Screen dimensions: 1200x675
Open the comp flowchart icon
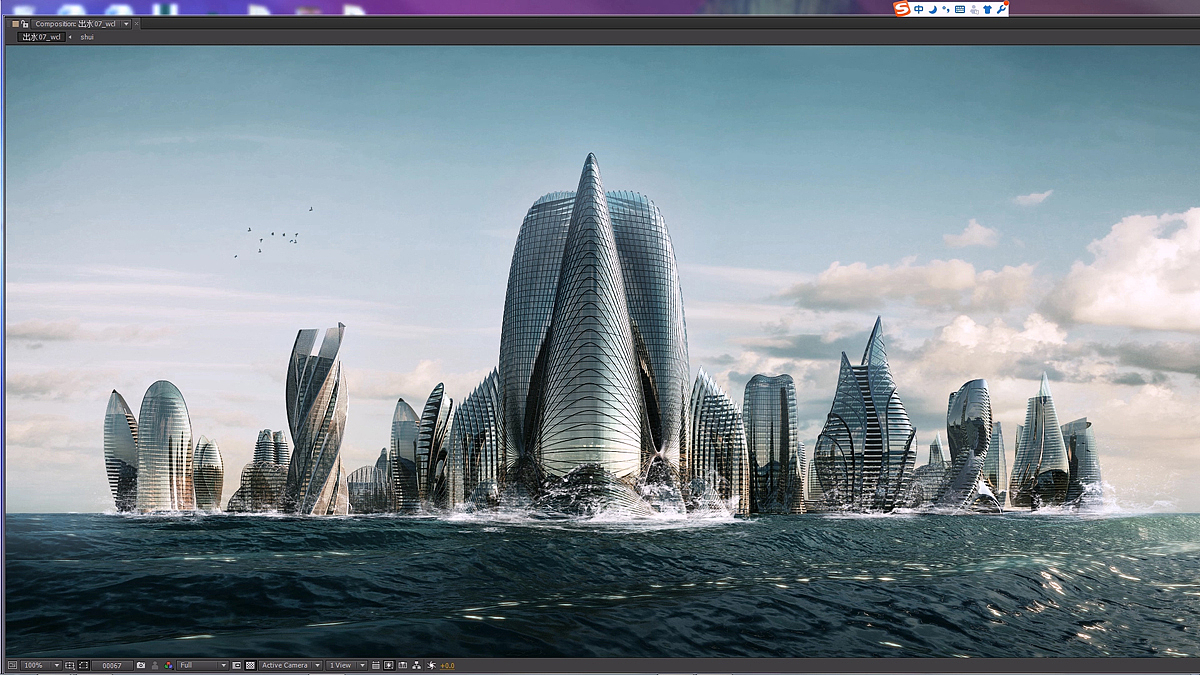coord(417,665)
